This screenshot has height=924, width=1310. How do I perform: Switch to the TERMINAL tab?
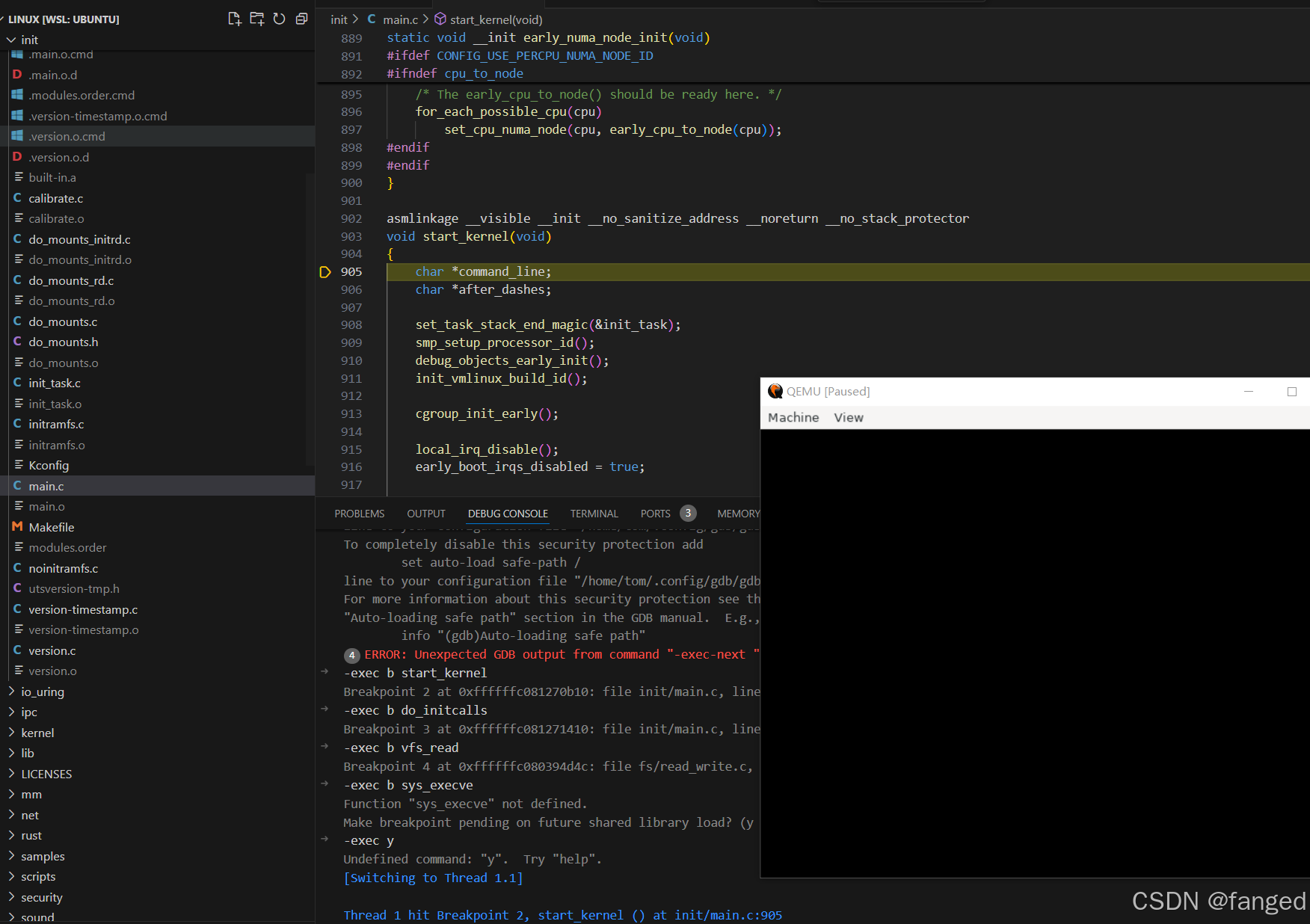click(x=594, y=514)
